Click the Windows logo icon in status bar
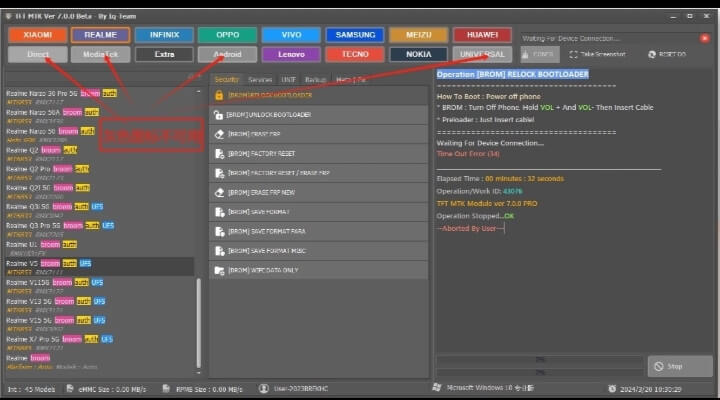The height and width of the screenshot is (400, 720). pos(437,388)
